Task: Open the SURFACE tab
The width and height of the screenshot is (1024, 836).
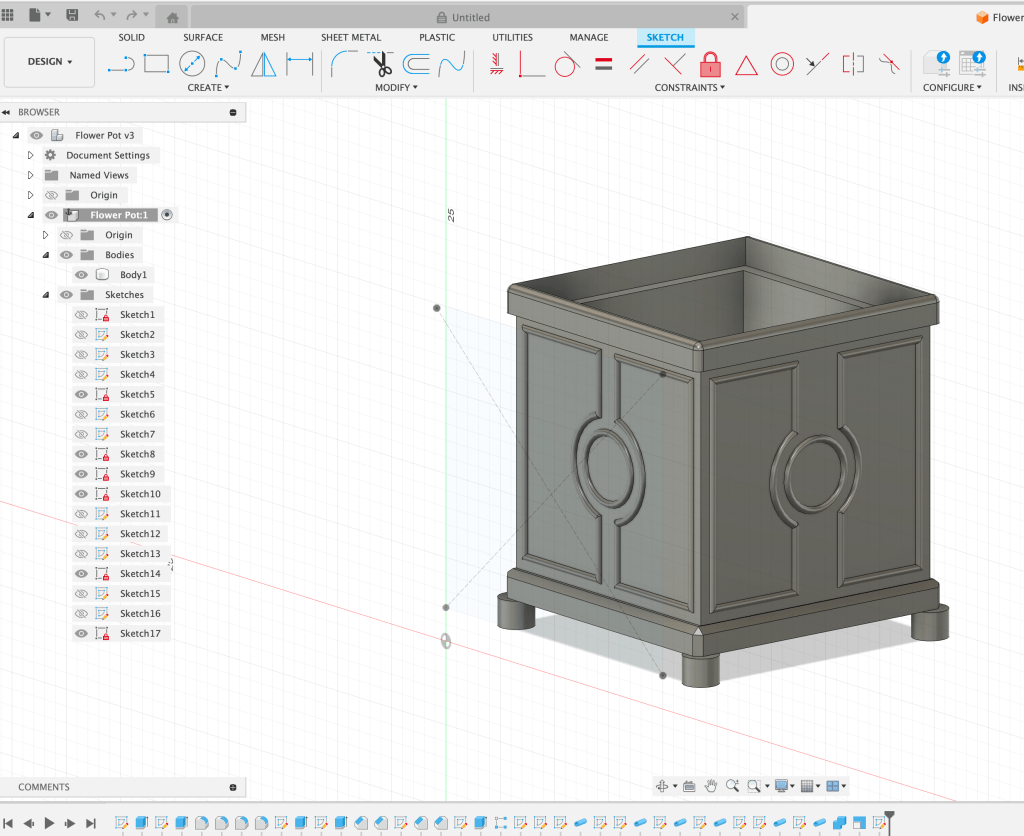Action: tap(203, 37)
